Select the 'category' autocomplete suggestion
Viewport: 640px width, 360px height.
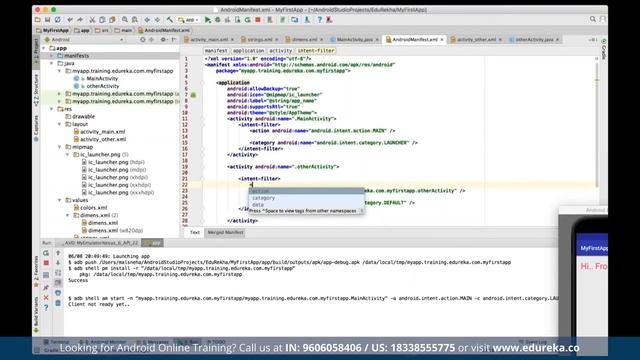[306, 198]
